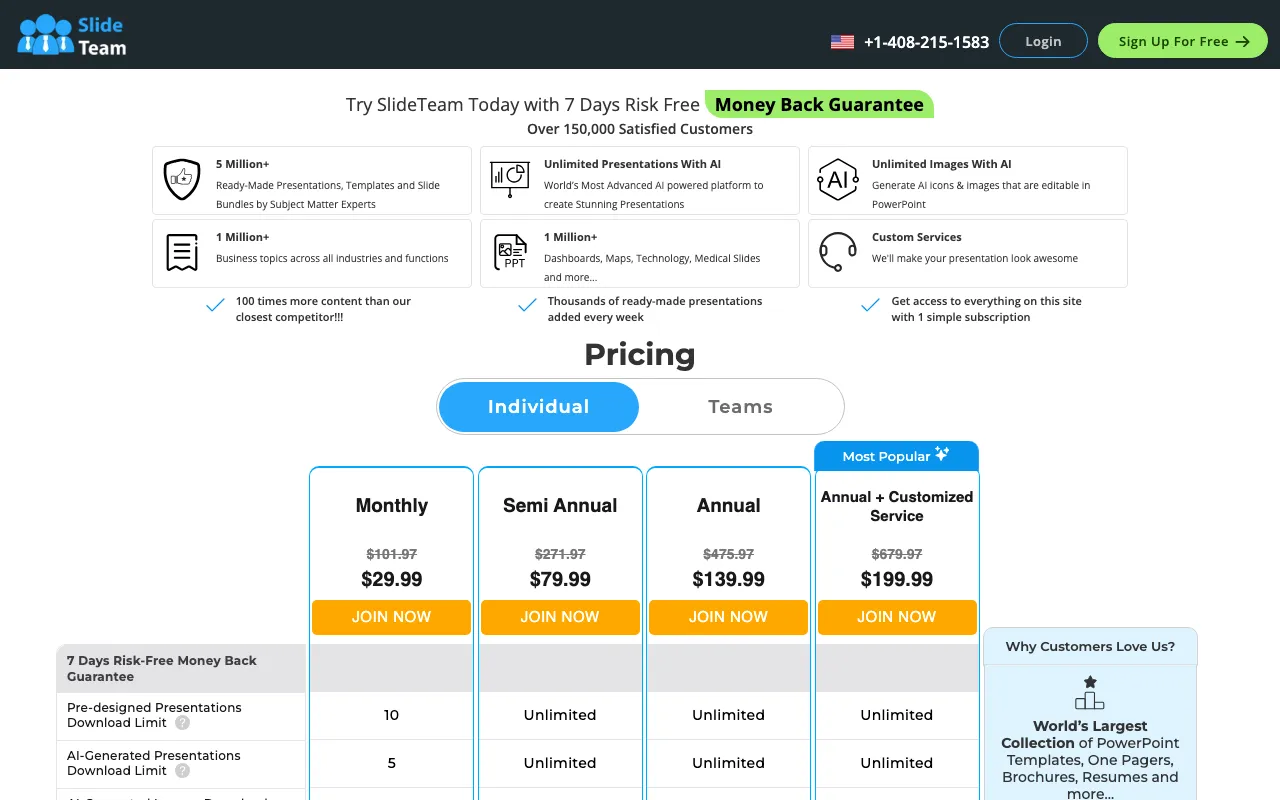Click the $139.99 annual price
Image resolution: width=1280 pixels, height=800 pixels.
coord(729,579)
